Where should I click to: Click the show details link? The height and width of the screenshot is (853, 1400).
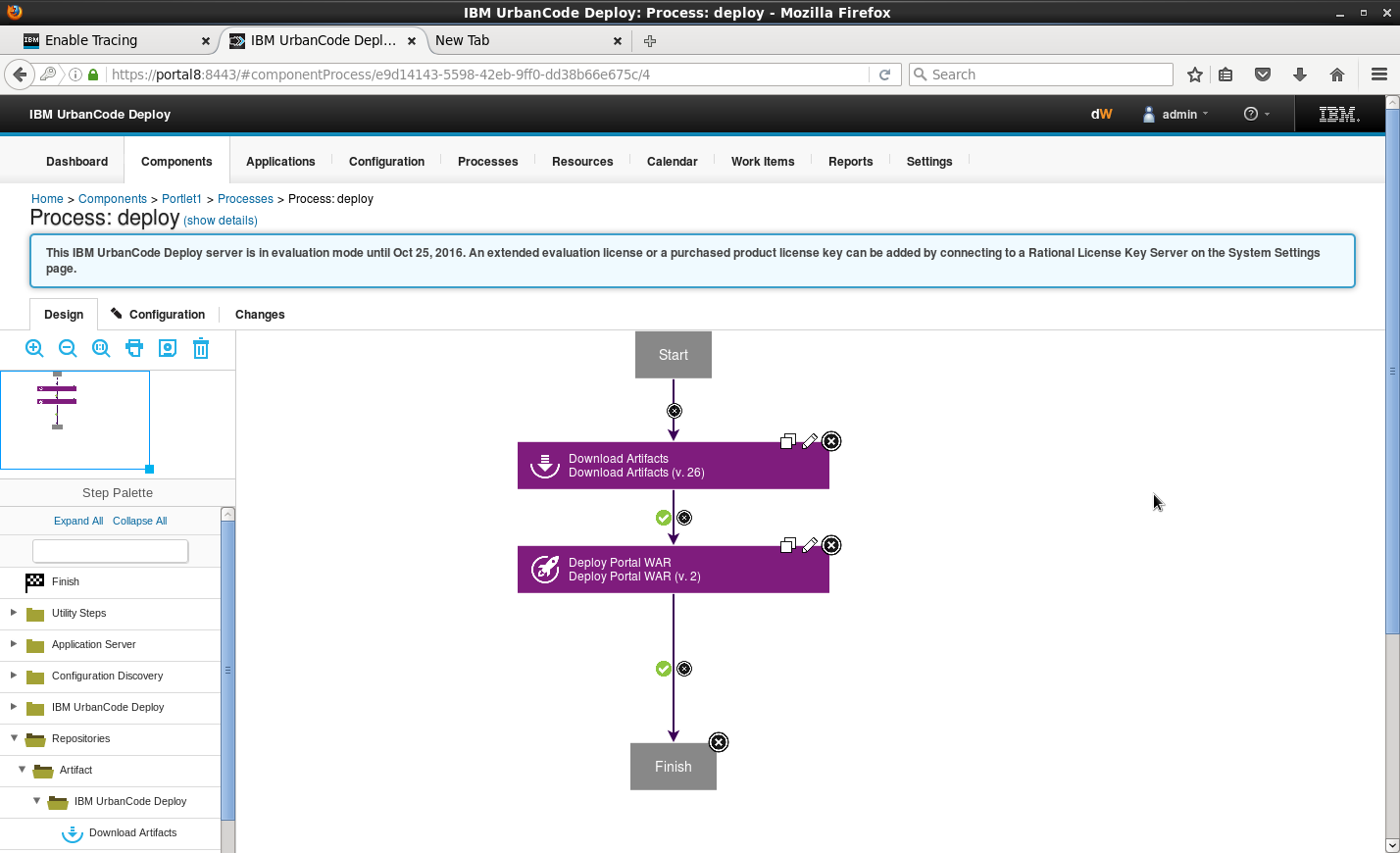[221, 221]
